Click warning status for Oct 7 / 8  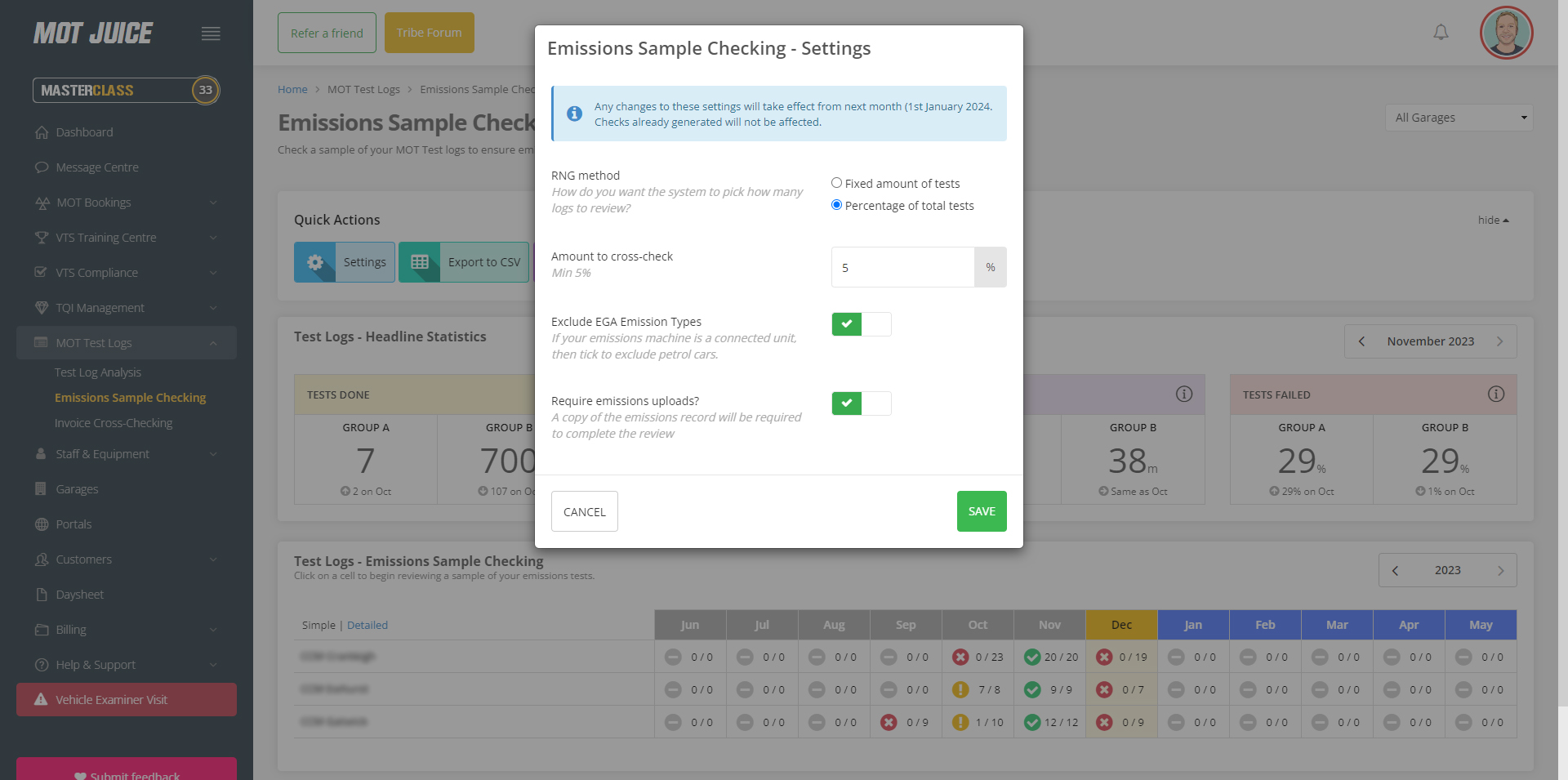point(960,689)
